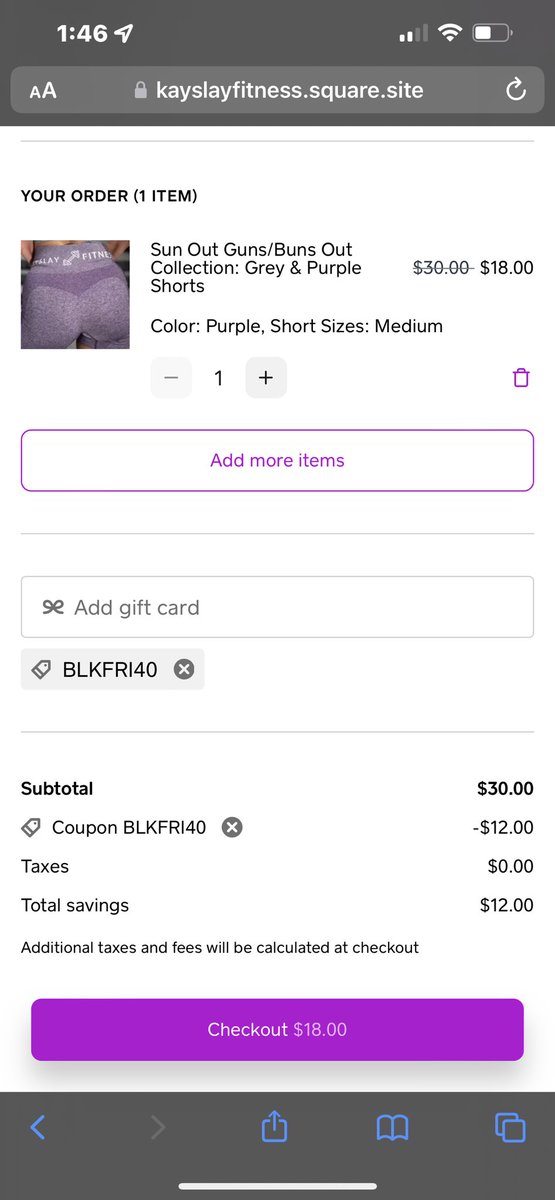Decrease quantity with the minus button

[x=171, y=378]
